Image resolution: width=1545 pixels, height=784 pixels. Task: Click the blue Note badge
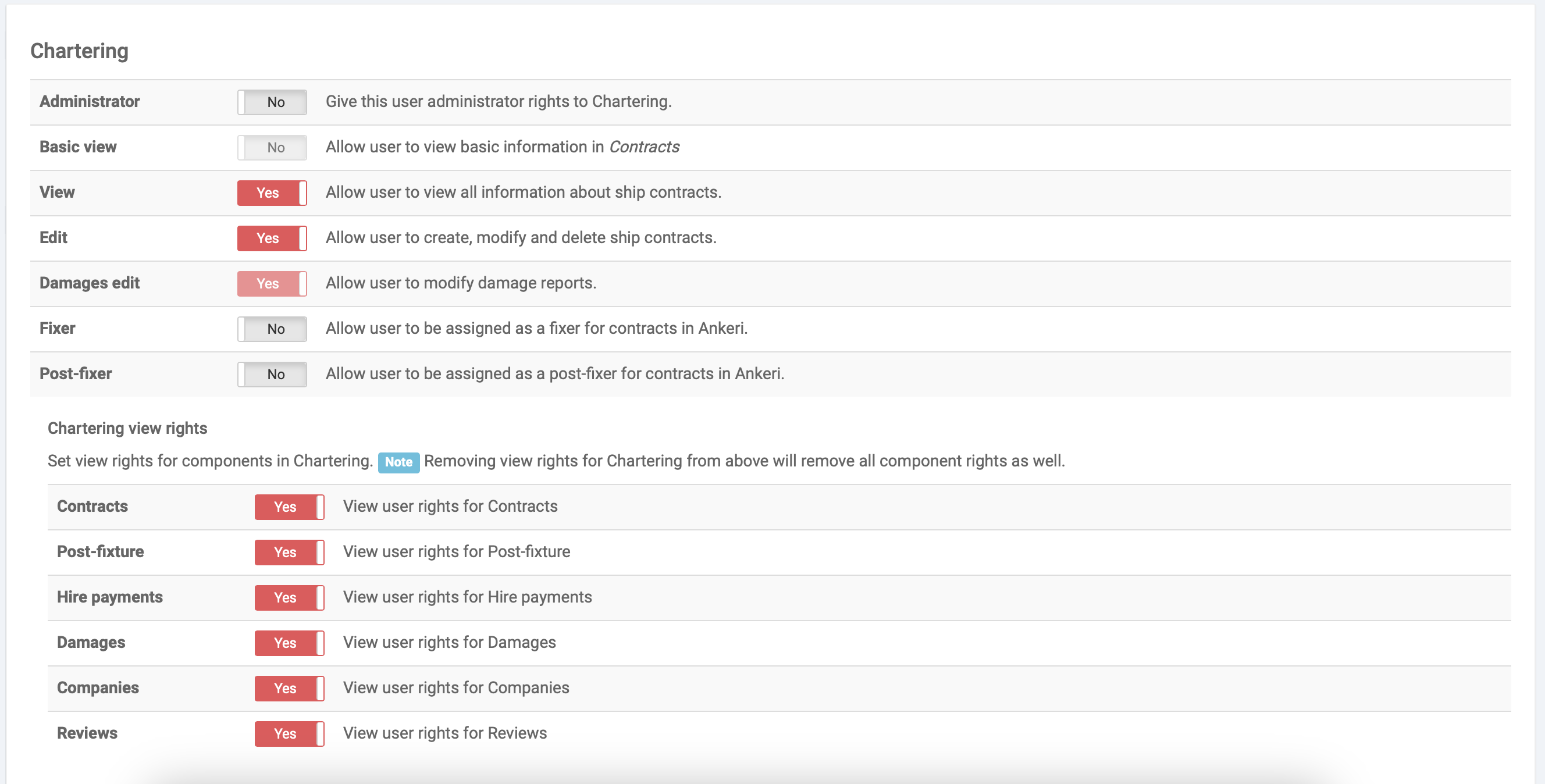[398, 462]
